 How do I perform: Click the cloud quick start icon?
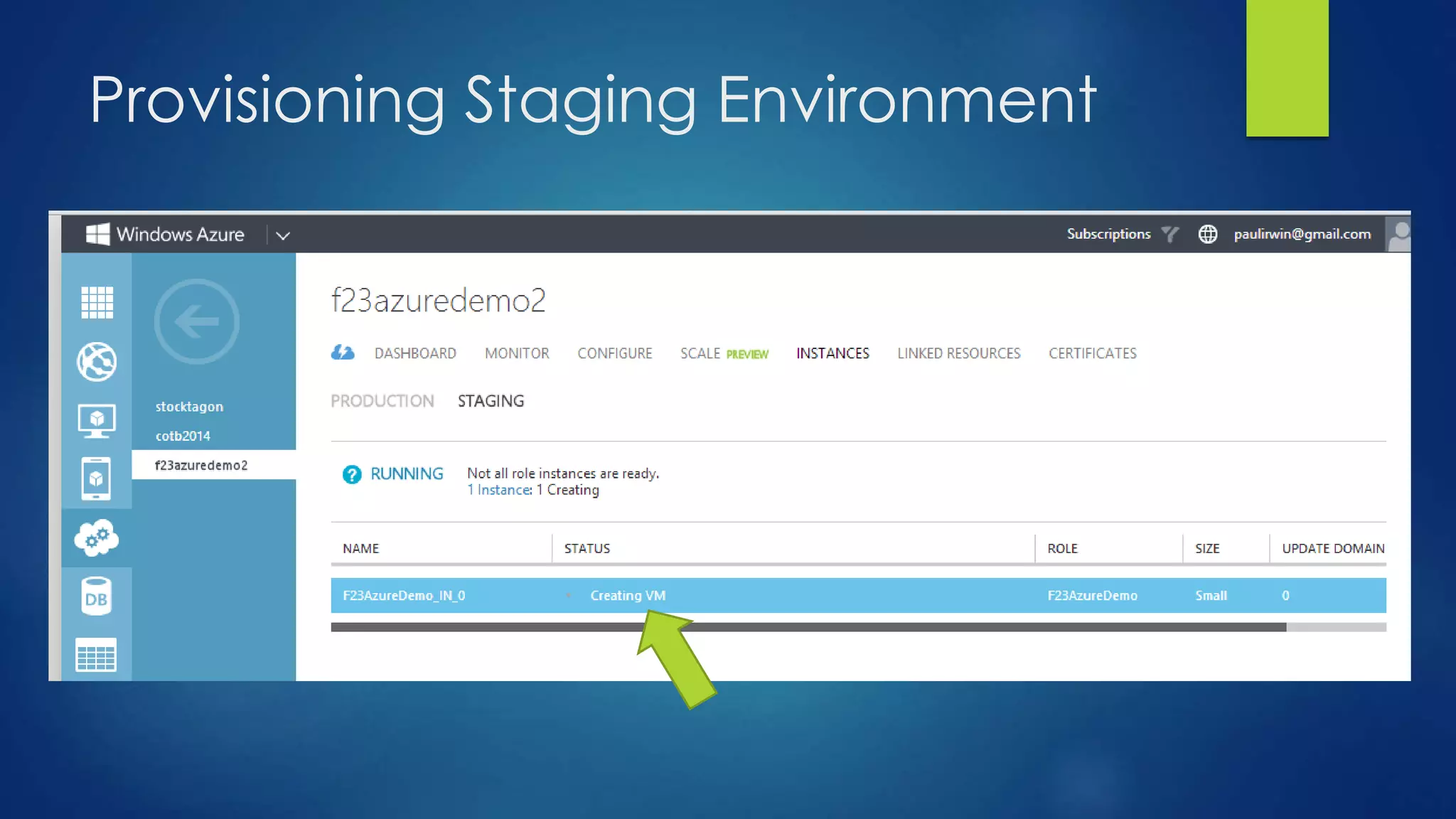343,353
